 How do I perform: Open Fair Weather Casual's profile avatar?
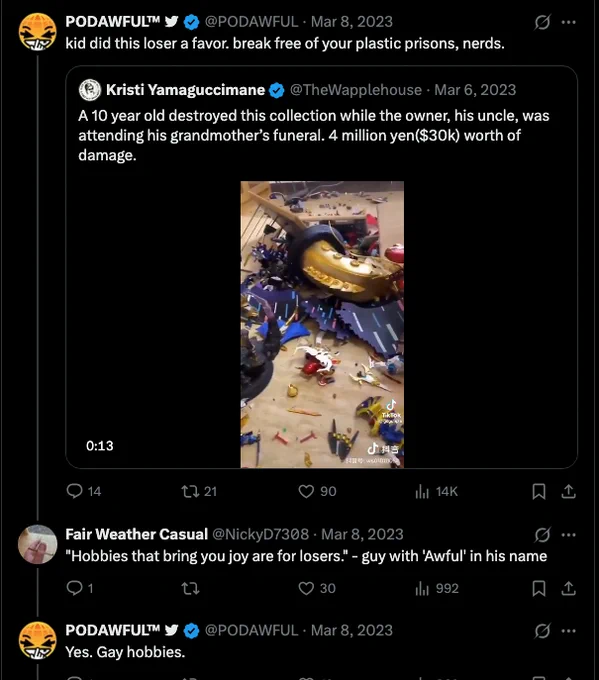coord(37,544)
